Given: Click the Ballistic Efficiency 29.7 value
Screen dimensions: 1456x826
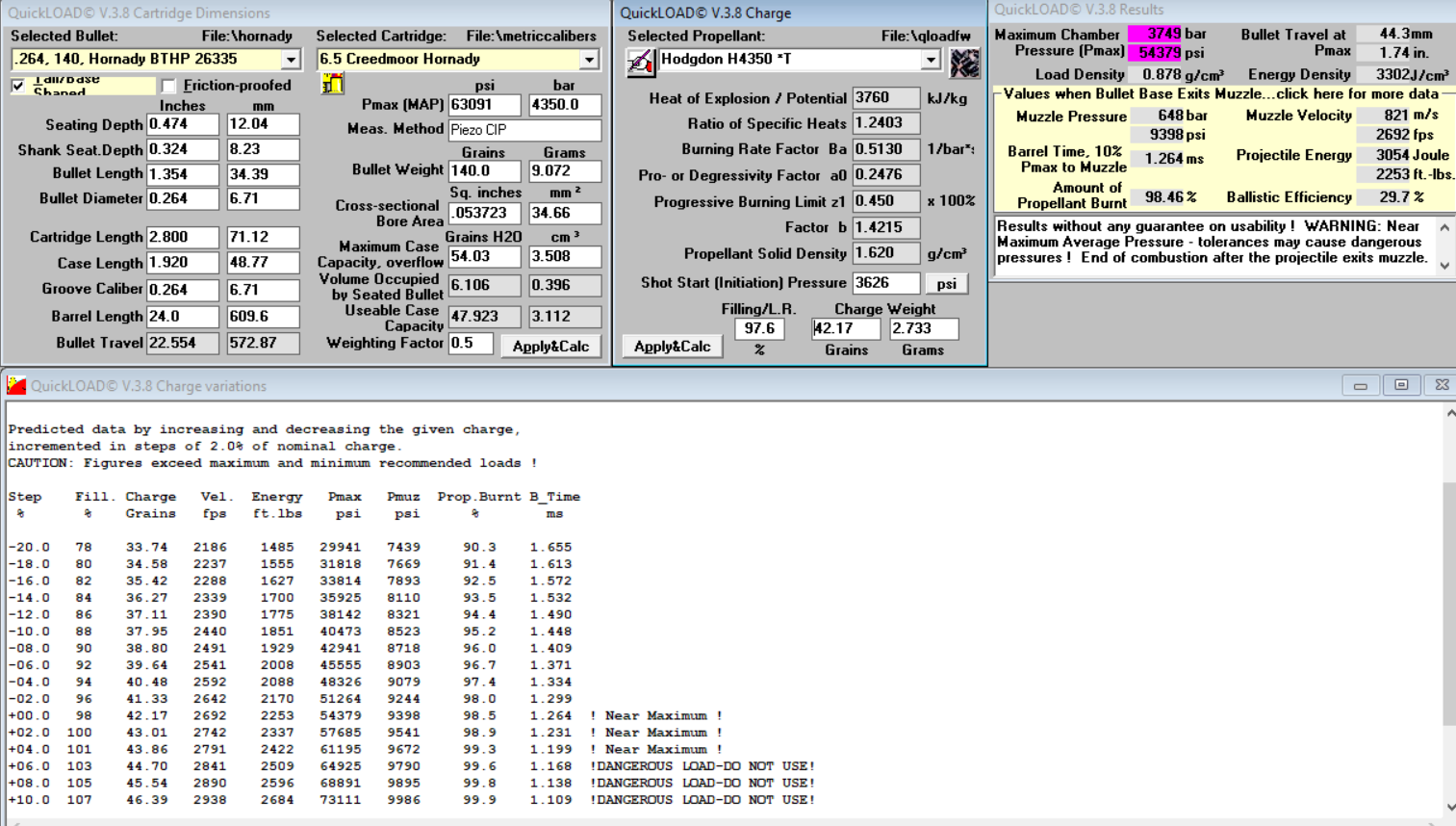Looking at the screenshot, I should click(x=1383, y=197).
